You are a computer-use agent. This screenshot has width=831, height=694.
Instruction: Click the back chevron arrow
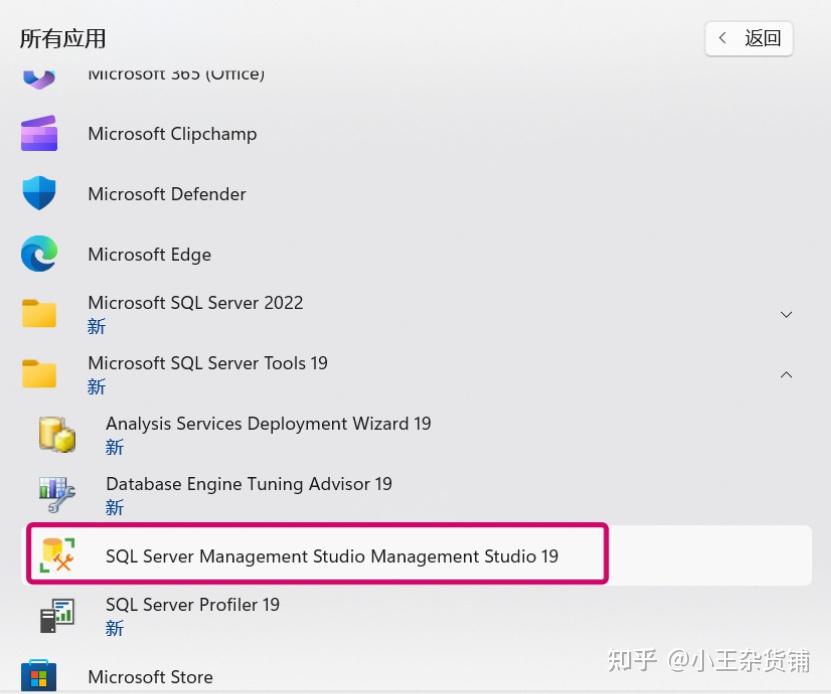click(723, 38)
